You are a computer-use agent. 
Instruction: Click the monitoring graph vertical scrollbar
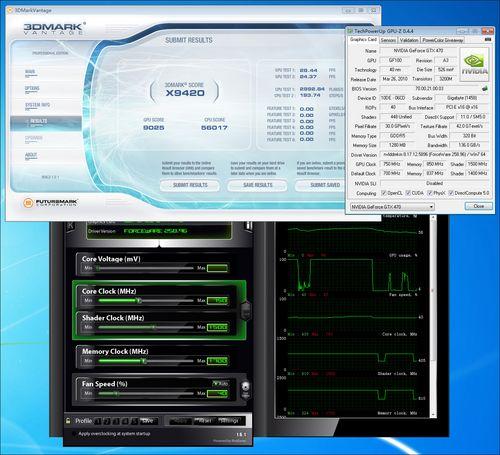coord(433,316)
